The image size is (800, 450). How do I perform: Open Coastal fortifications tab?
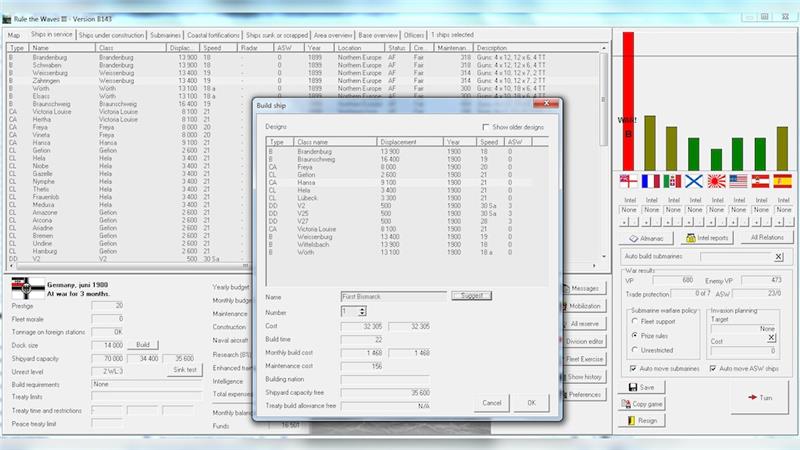tap(213, 35)
